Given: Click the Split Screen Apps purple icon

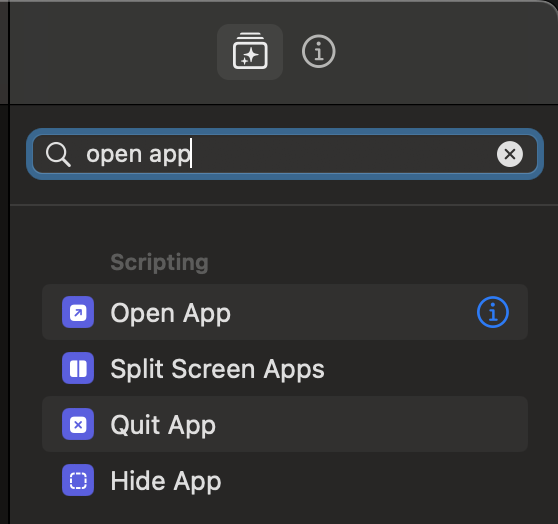Looking at the screenshot, I should click(x=78, y=368).
